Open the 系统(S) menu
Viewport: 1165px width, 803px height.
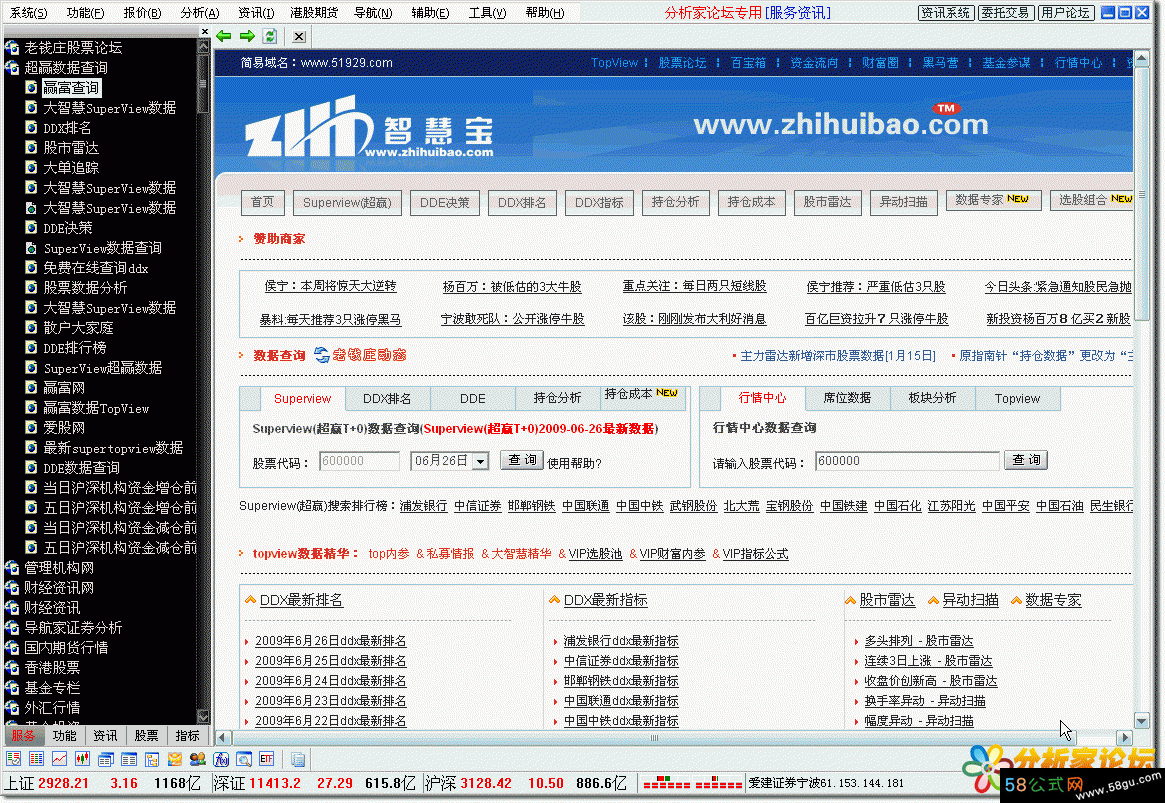pos(28,13)
